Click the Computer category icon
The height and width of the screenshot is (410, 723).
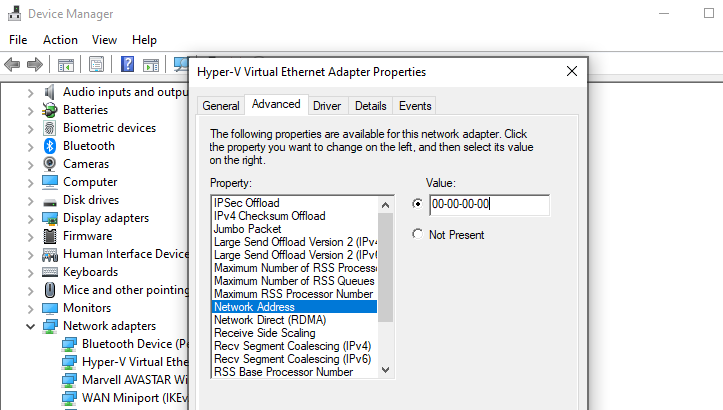coord(50,182)
